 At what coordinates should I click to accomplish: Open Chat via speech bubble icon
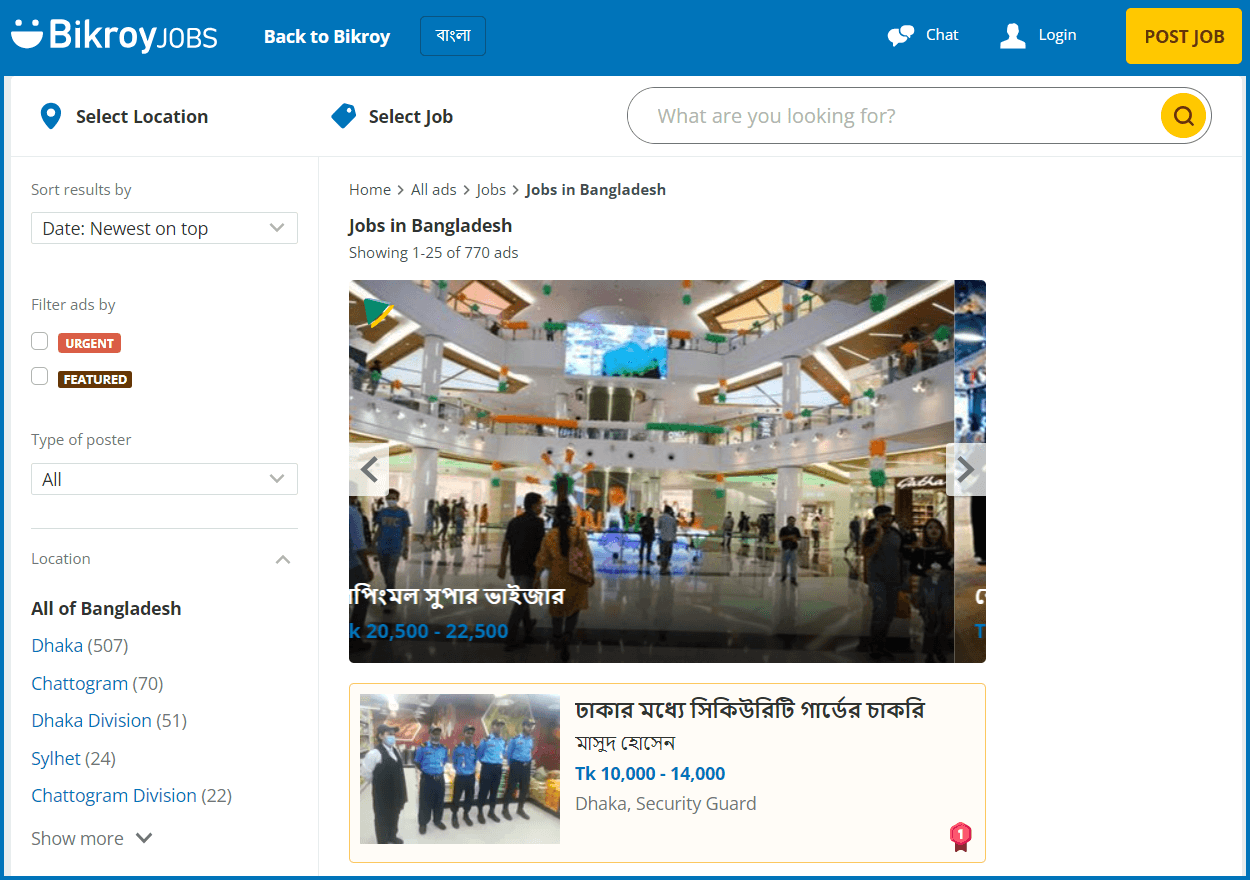[901, 36]
